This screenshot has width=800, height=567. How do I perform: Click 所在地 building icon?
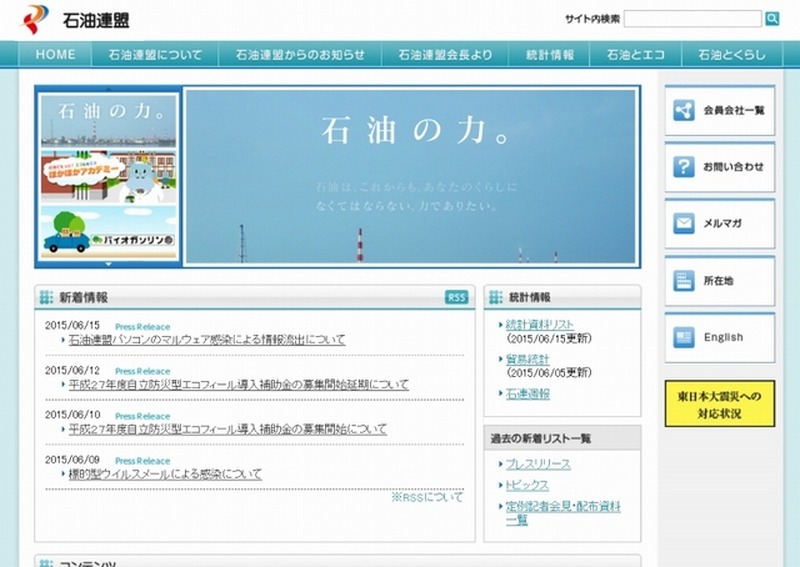click(x=684, y=281)
